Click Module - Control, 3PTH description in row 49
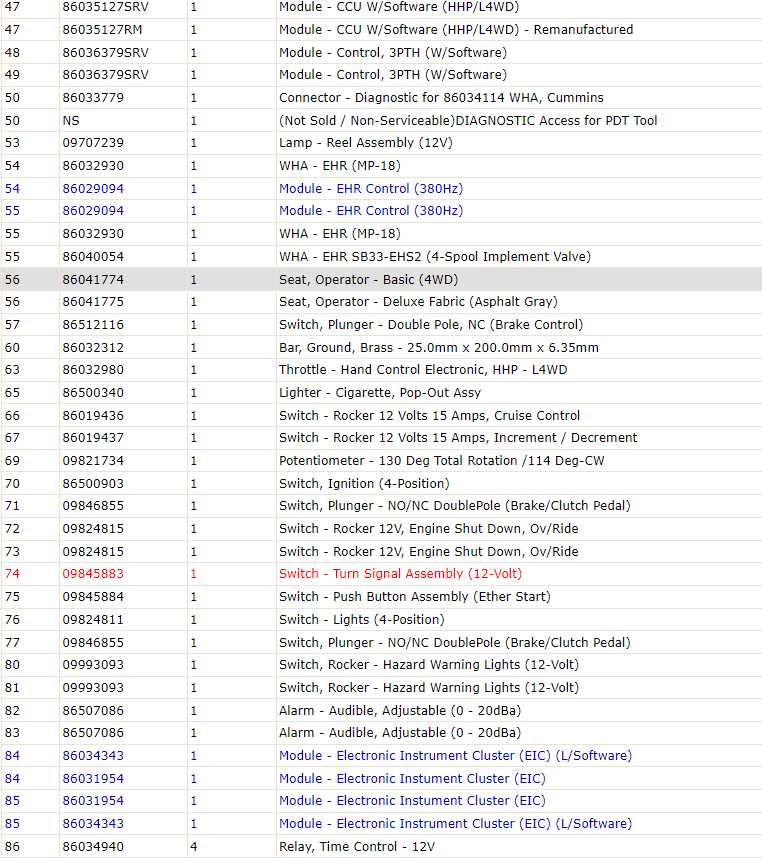762x858 pixels. tap(393, 74)
